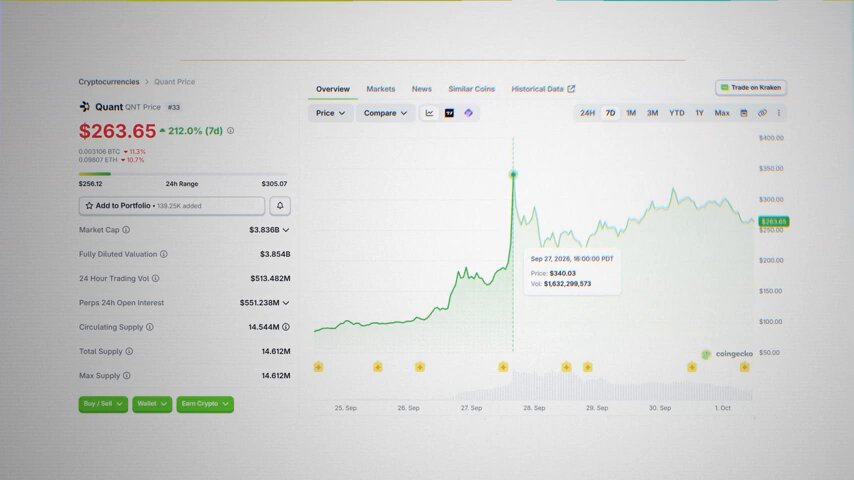
Task: Switch to the Similar Coins tab
Action: pyautogui.click(x=471, y=89)
